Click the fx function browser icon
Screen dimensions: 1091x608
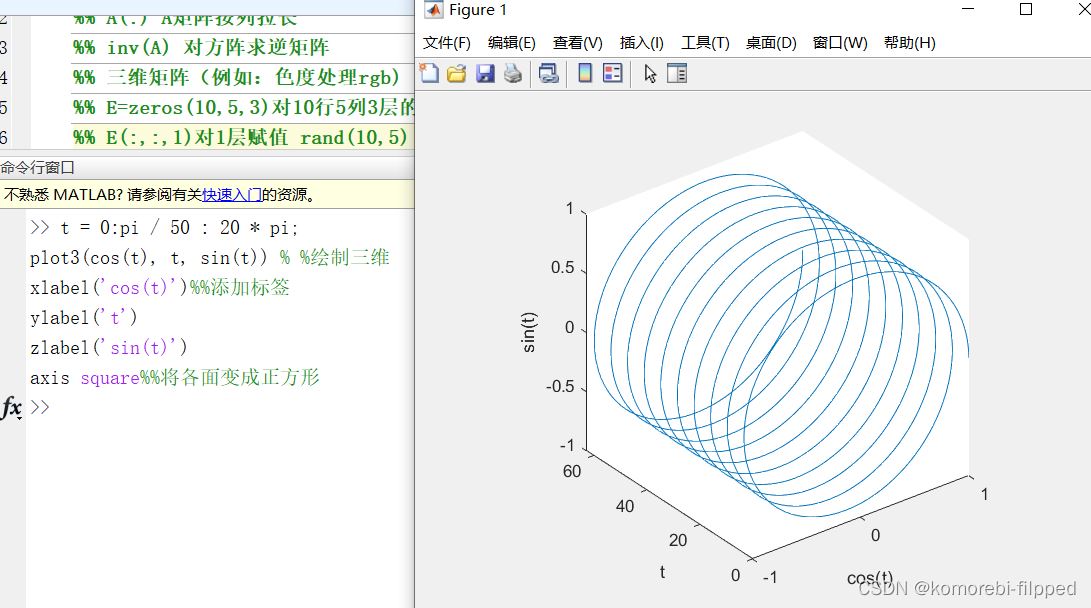(x=12, y=407)
